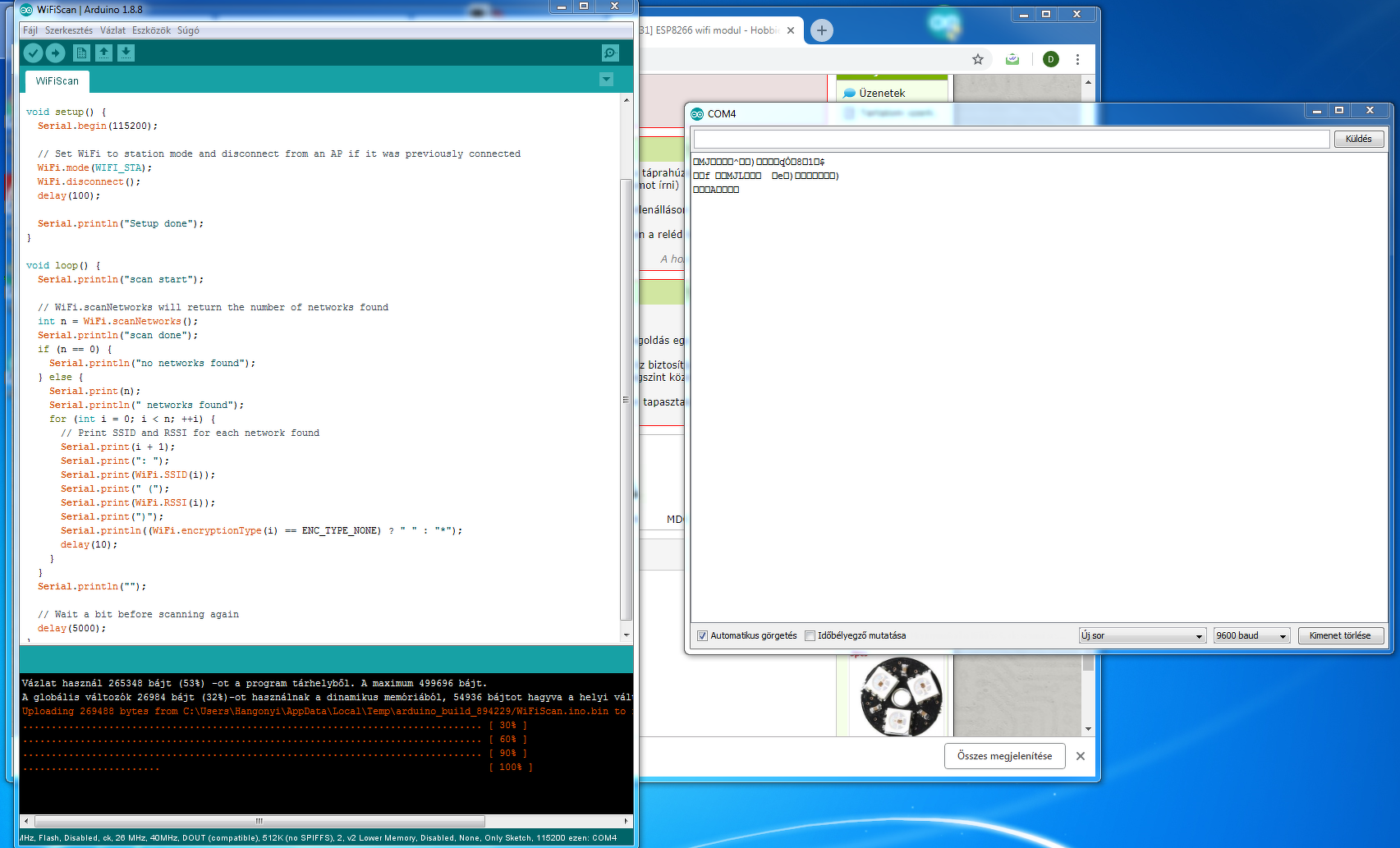1400x848 pixels.
Task: Click the horizontal scrollbar thumb in Arduino console
Action: [259, 821]
